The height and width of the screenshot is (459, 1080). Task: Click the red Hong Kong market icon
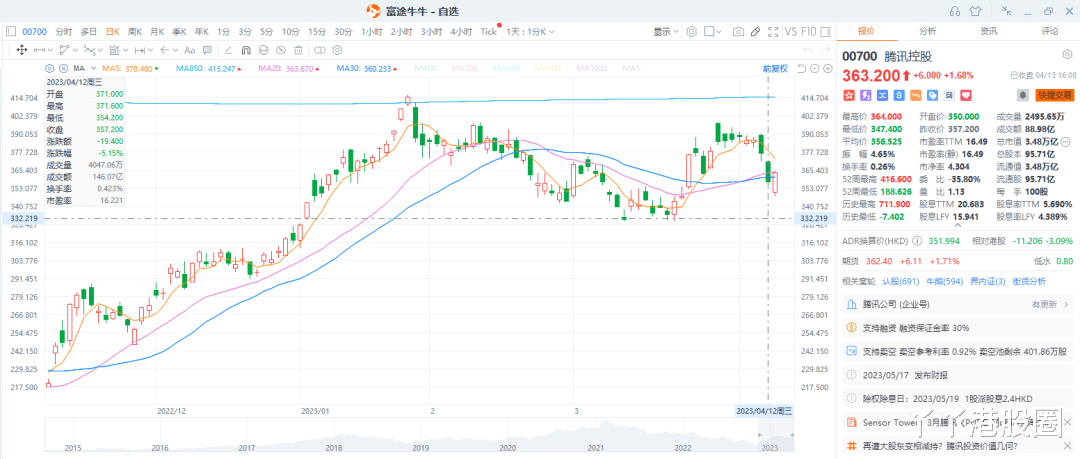pos(848,95)
